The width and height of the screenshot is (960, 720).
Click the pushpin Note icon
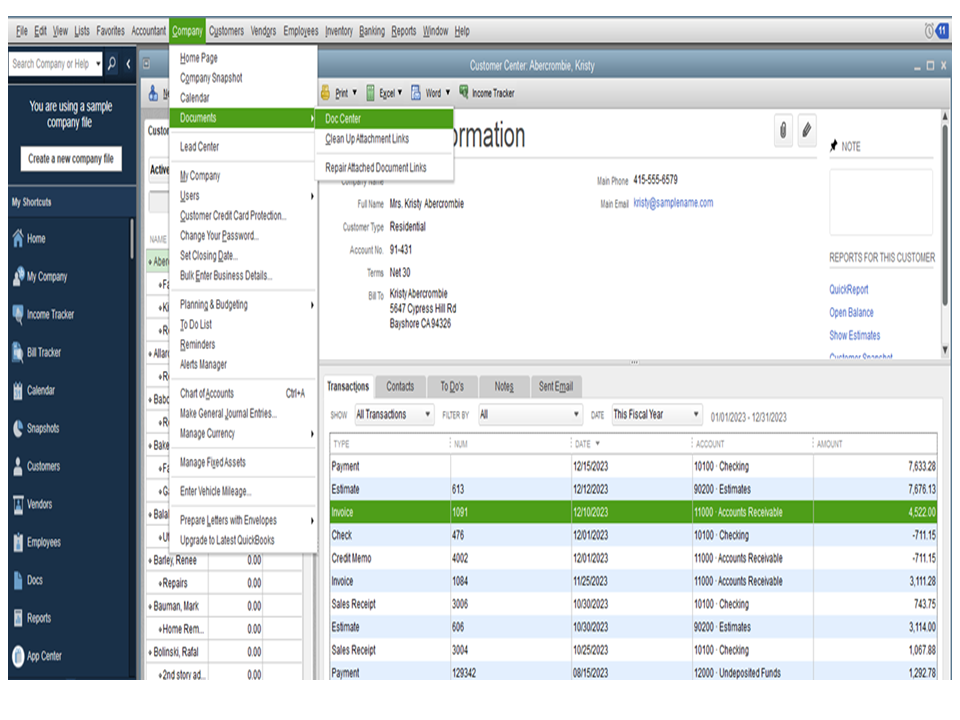[x=833, y=146]
